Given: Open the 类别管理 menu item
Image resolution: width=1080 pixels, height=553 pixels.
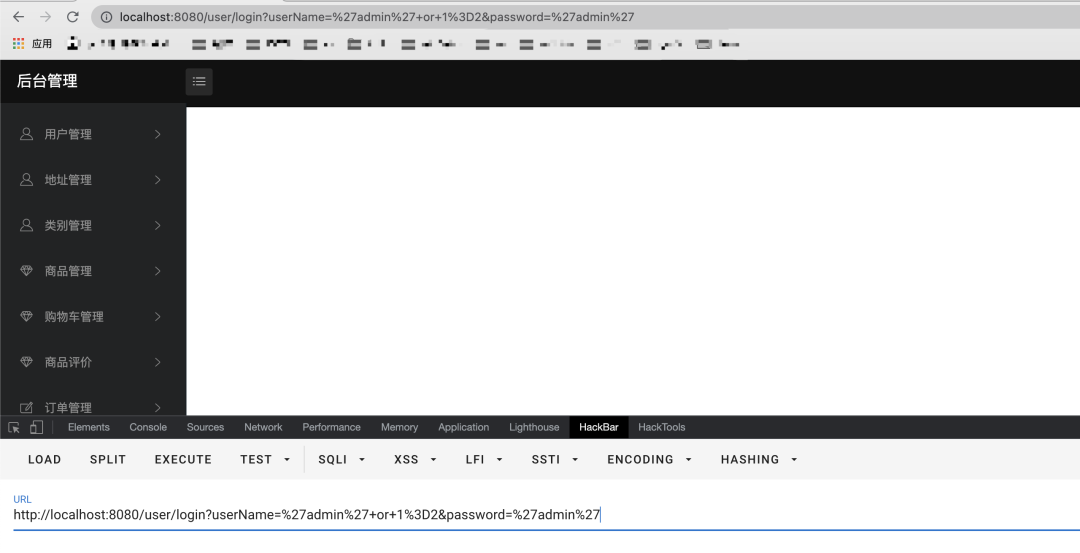Looking at the screenshot, I should tap(93, 225).
